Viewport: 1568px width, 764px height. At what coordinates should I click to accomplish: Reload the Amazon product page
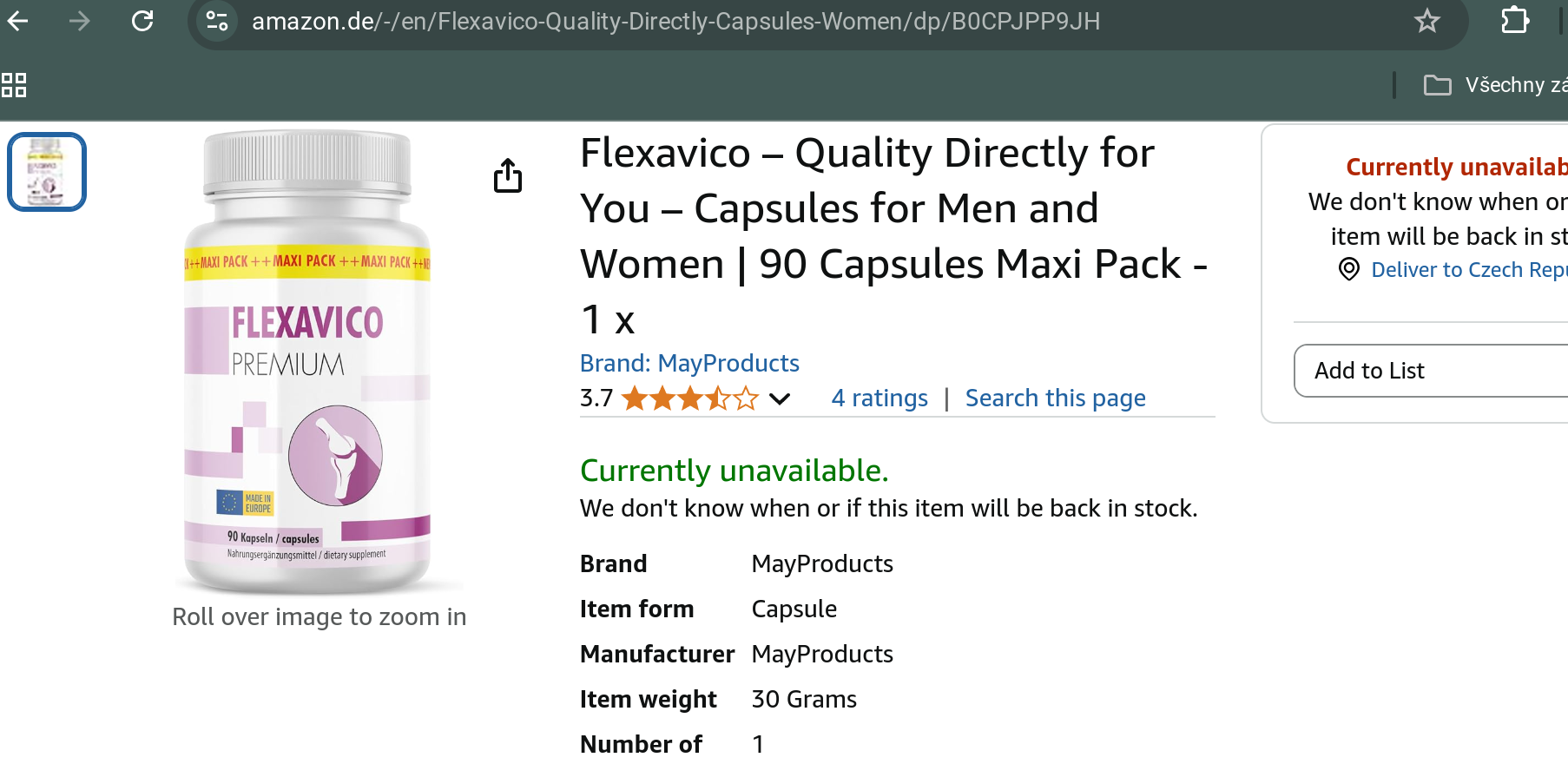pyautogui.click(x=142, y=21)
